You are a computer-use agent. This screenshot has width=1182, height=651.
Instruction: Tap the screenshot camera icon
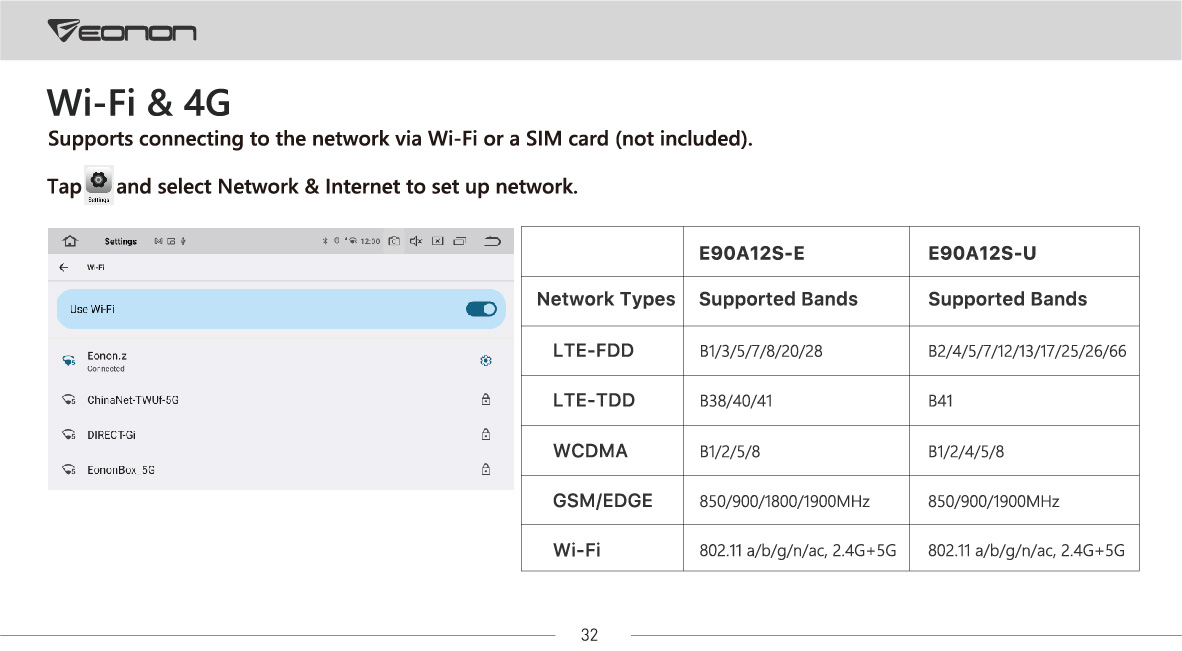coord(394,241)
